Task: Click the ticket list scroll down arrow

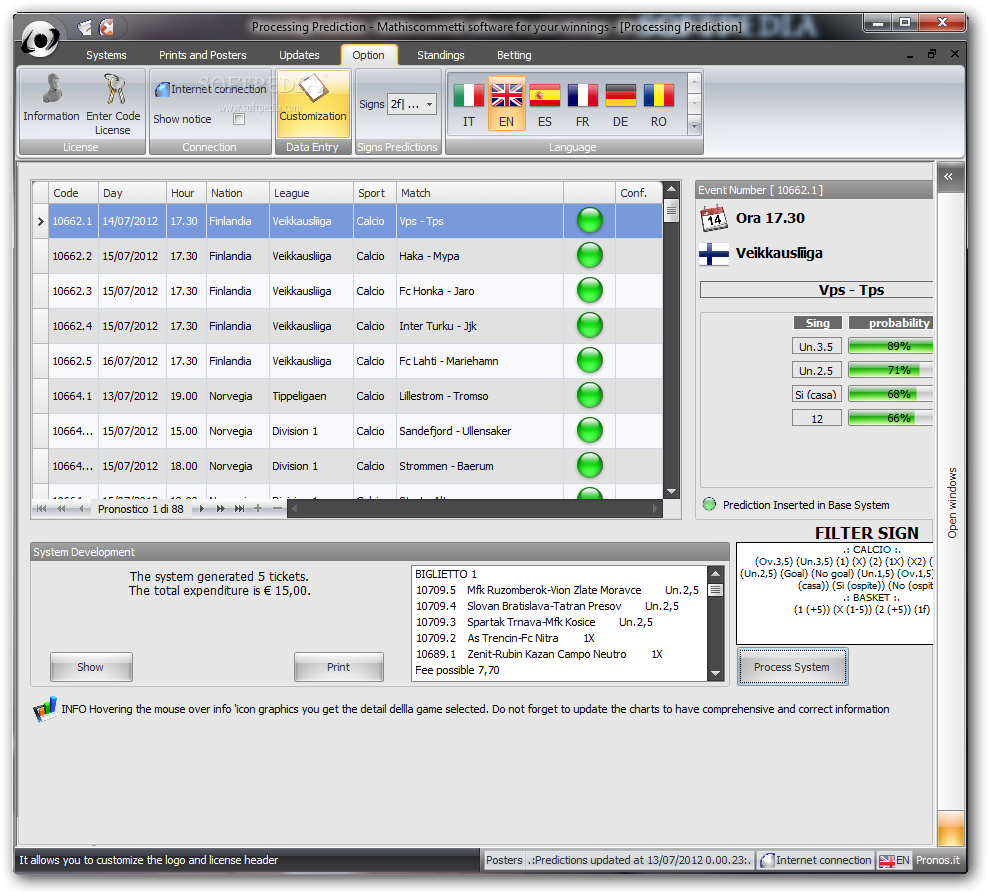Action: tap(715, 674)
